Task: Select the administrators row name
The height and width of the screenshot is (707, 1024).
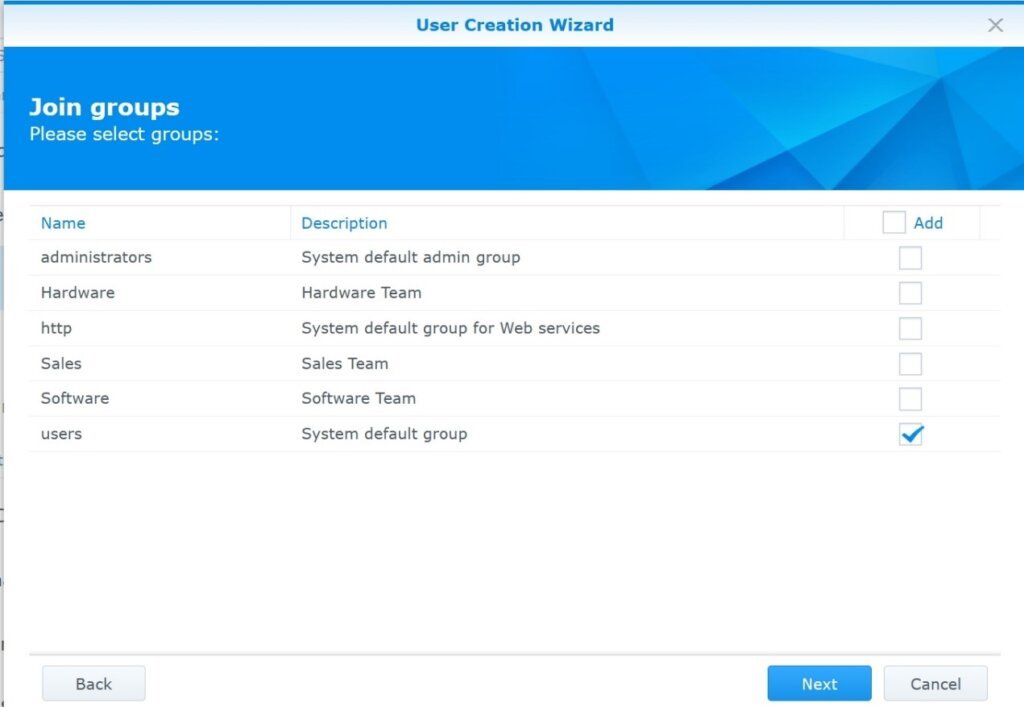Action: pos(96,257)
